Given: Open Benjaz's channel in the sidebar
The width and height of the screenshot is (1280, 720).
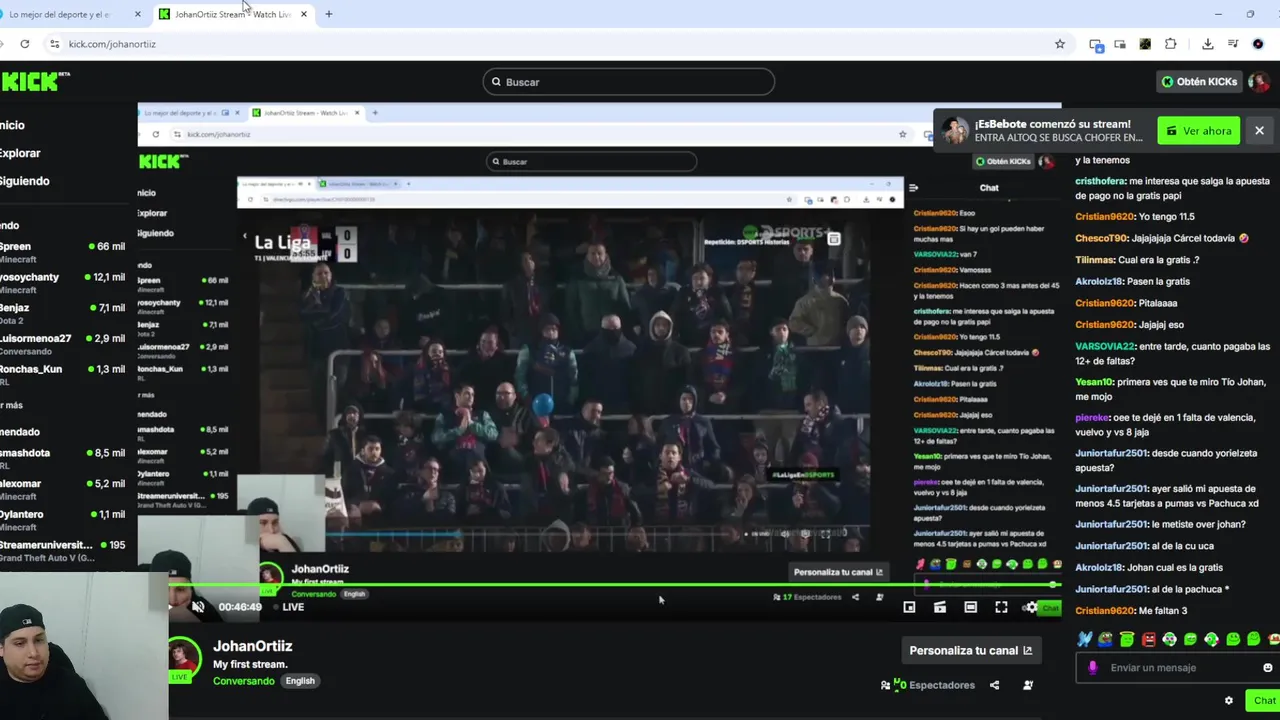Looking at the screenshot, I should (62, 314).
